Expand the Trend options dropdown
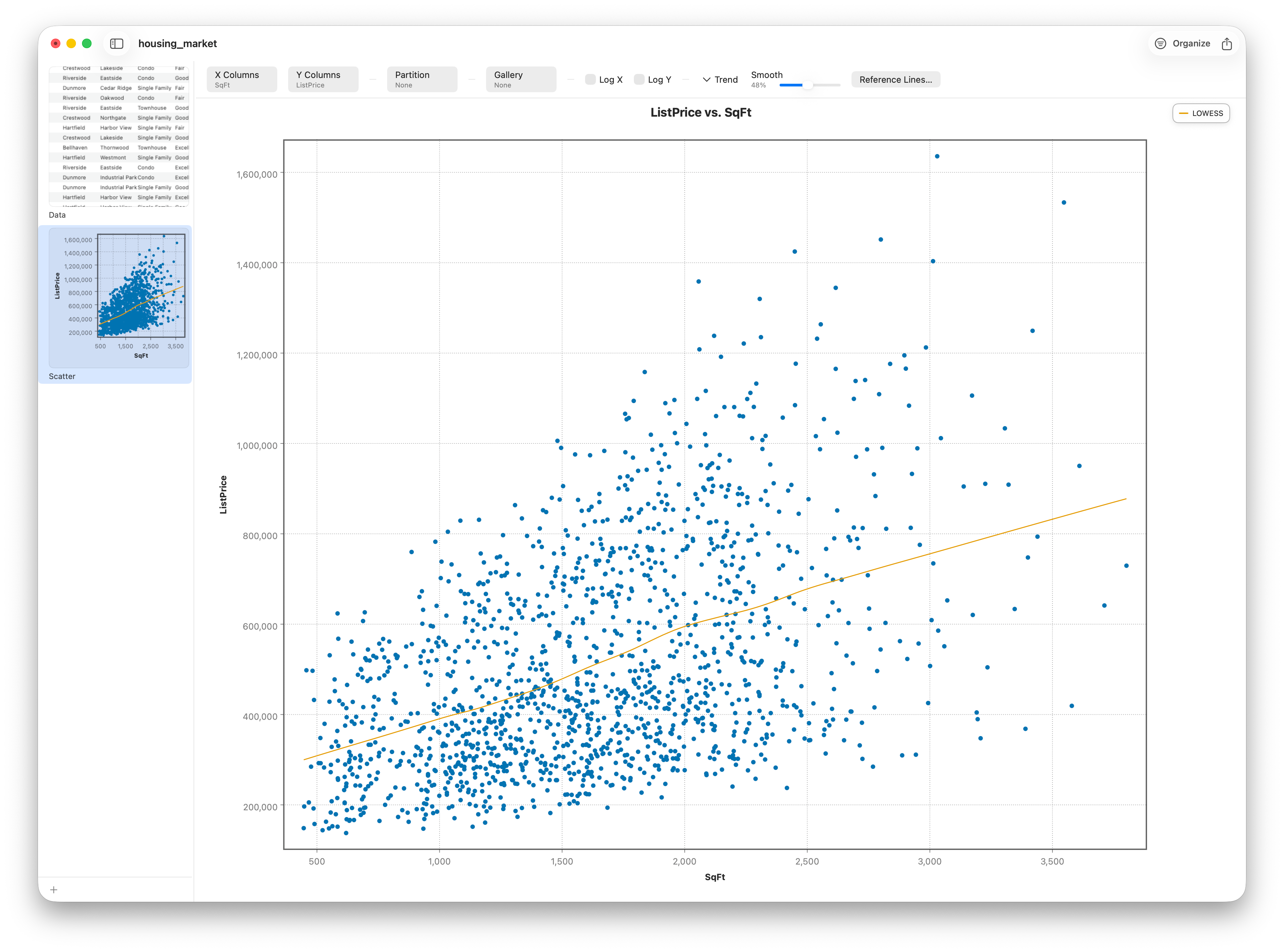Screen dimensions: 1284x952 click(720, 80)
